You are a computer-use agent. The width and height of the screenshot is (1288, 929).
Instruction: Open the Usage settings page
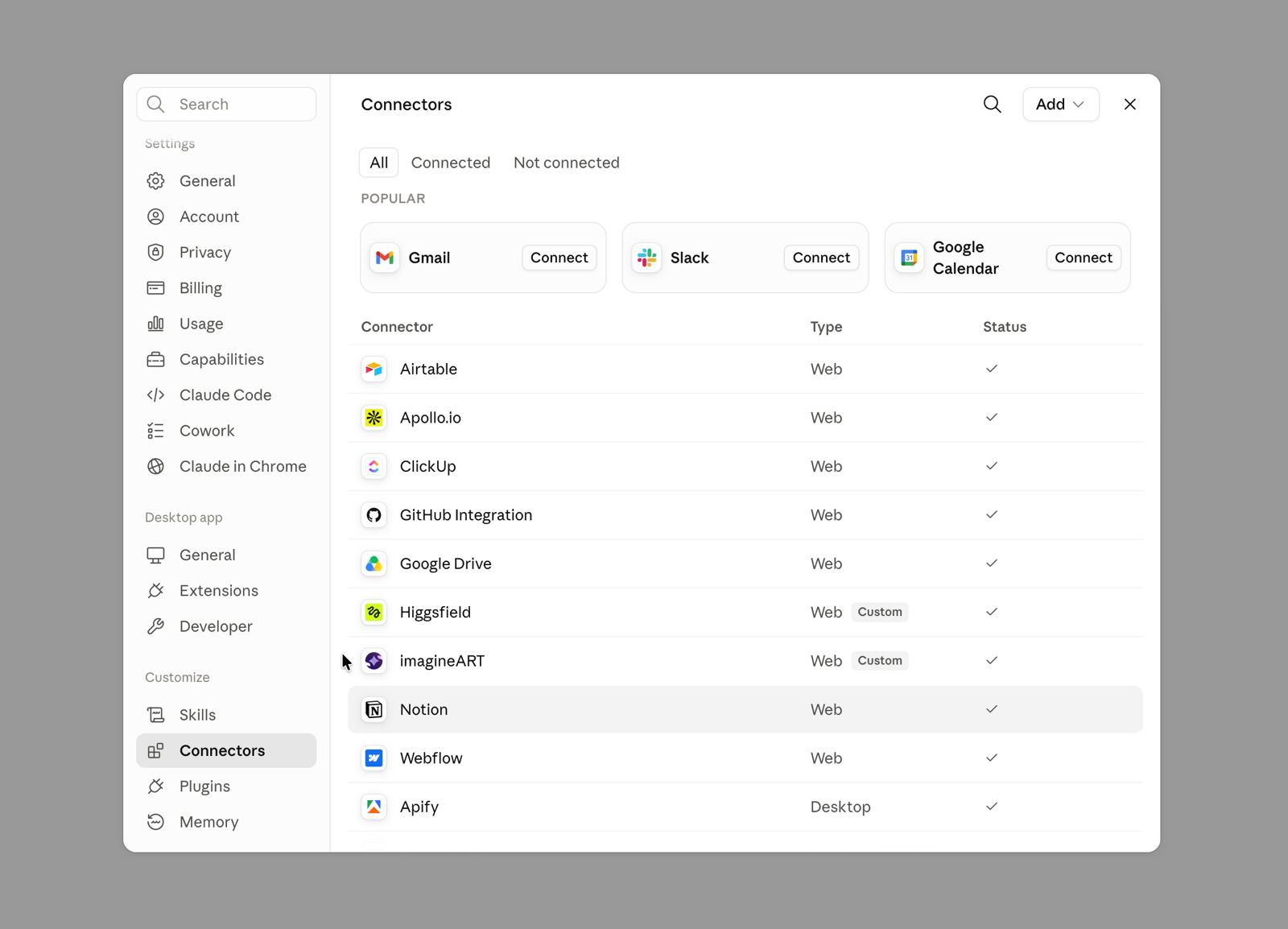coord(226,324)
